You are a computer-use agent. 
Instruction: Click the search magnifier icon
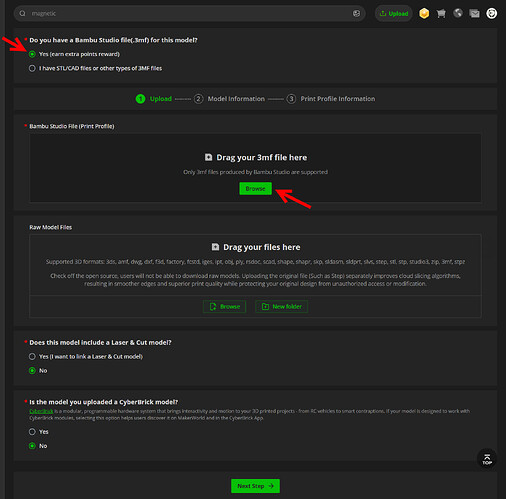coord(22,14)
